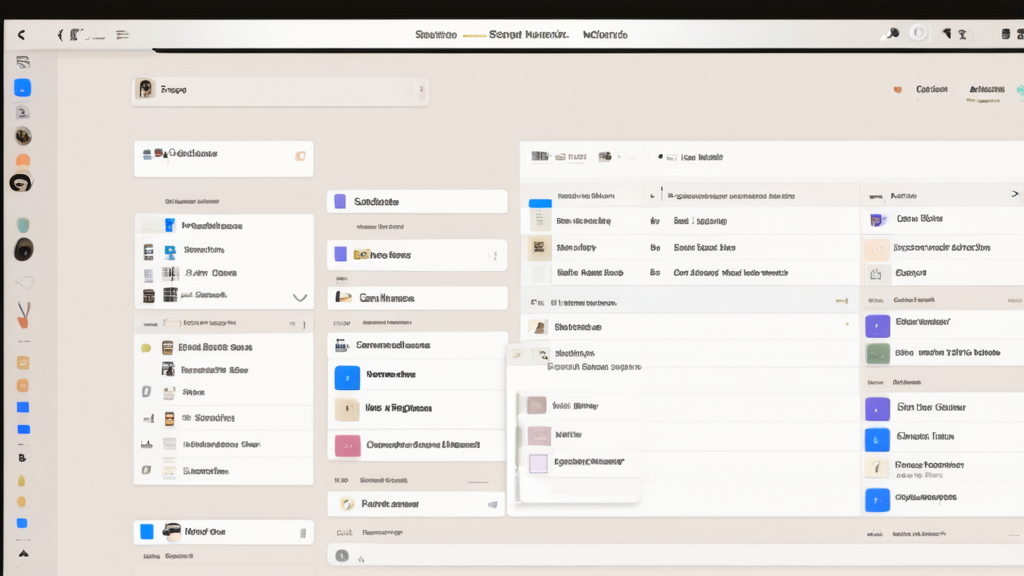
Task: Toggle the round switch beside the search icon
Action: point(918,34)
